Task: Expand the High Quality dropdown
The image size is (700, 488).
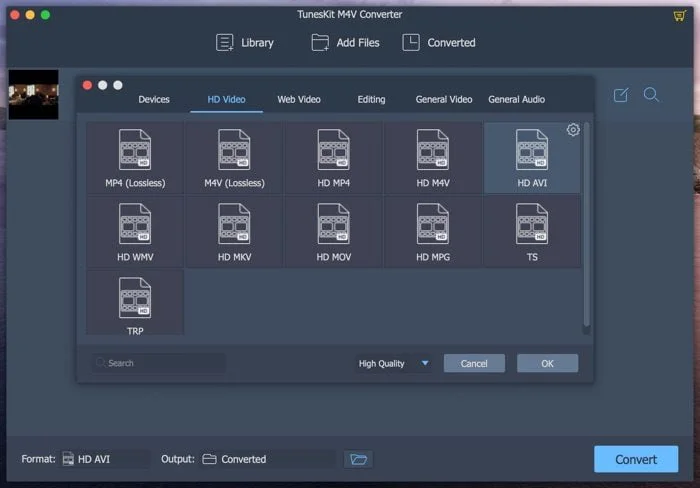Action: (393, 363)
